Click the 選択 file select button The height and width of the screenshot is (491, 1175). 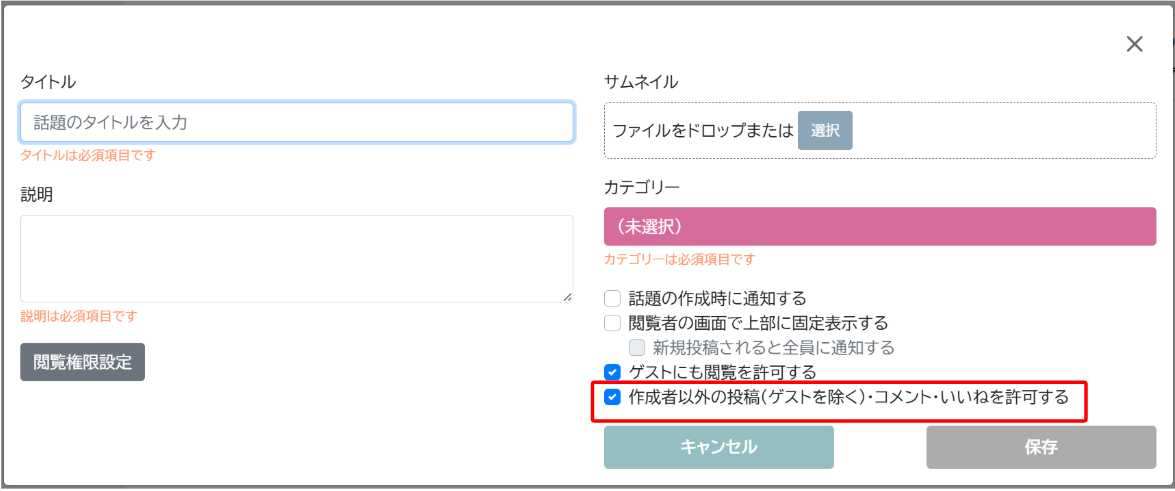[x=825, y=130]
